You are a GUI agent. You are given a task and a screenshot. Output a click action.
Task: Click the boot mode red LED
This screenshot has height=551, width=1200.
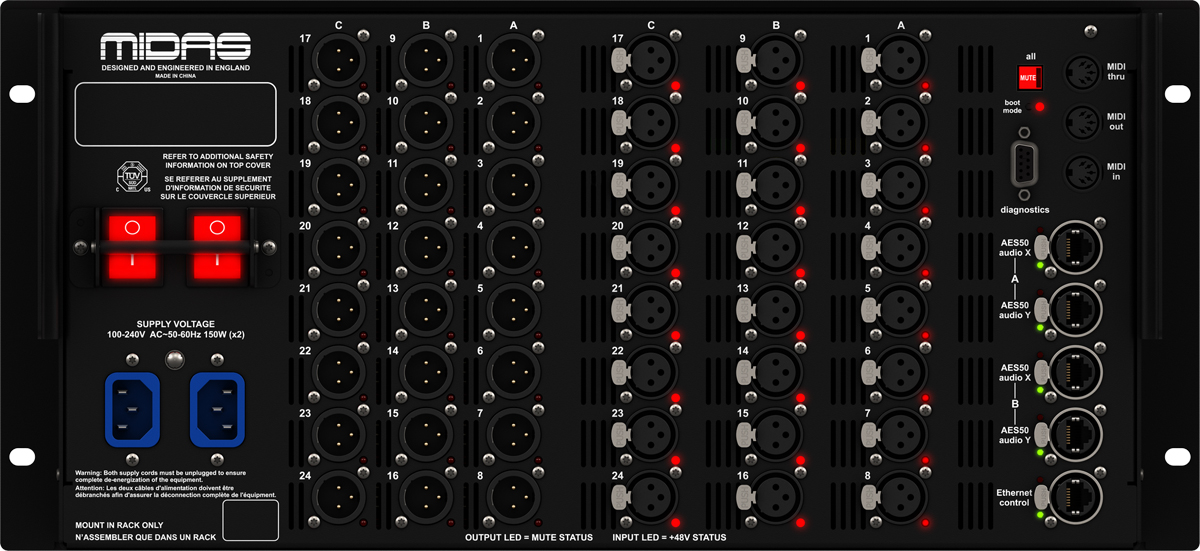click(1041, 106)
